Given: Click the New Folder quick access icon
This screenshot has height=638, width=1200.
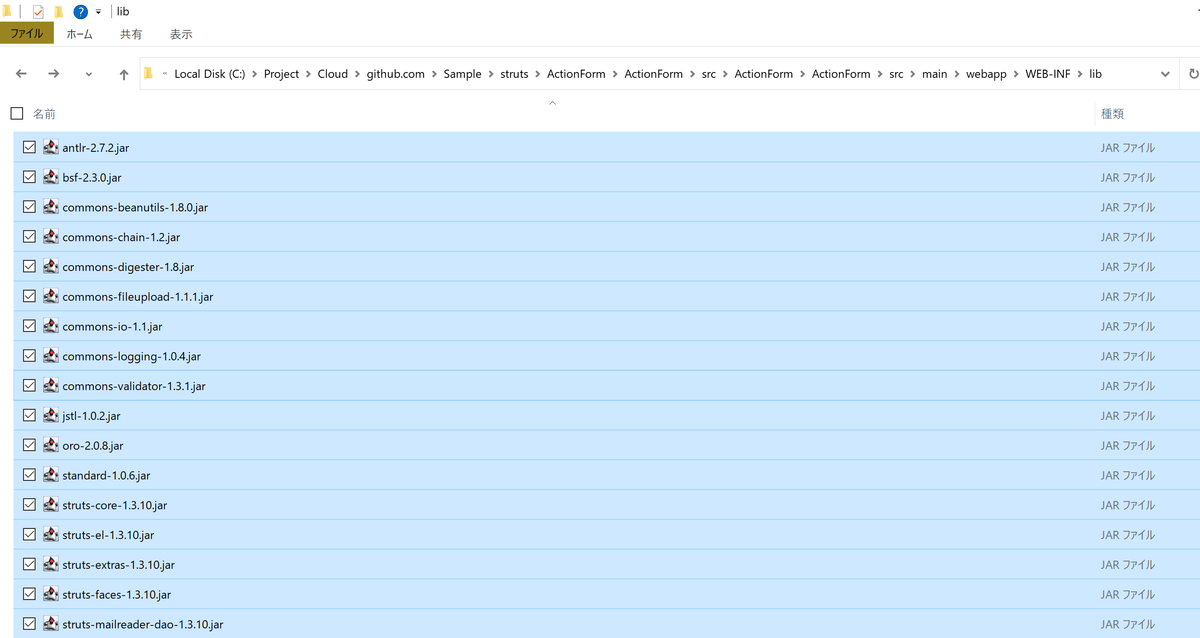Looking at the screenshot, I should [x=59, y=12].
